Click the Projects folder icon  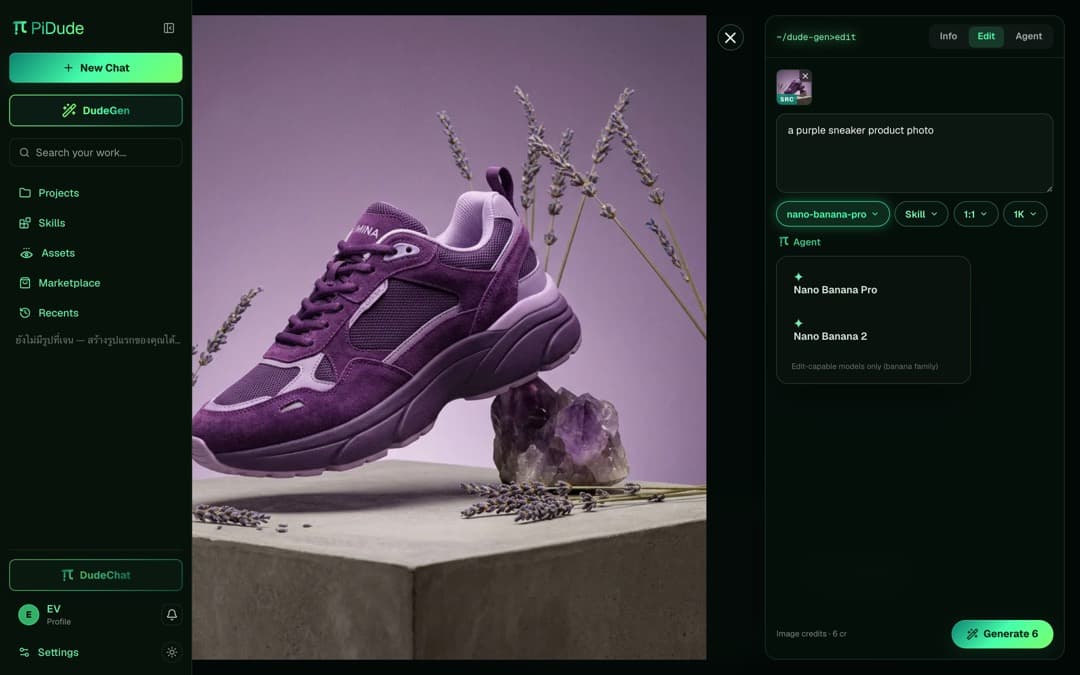(25, 193)
